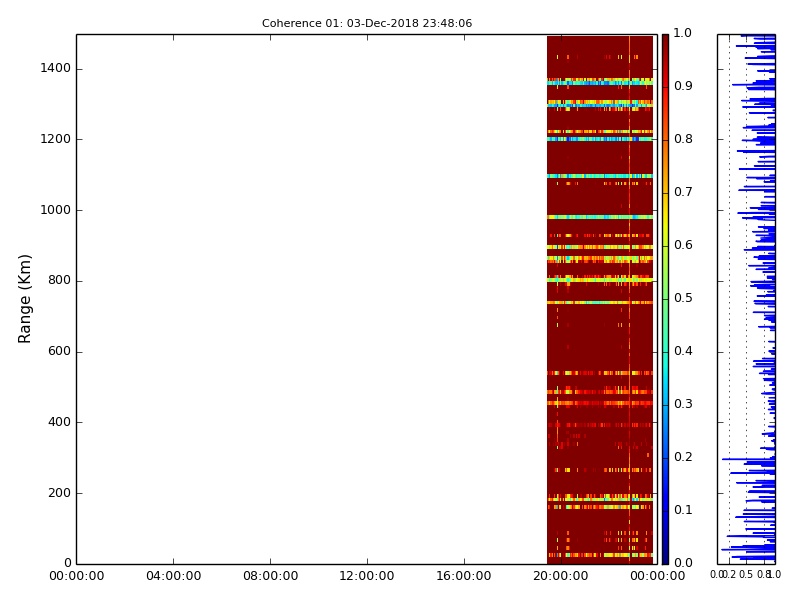Click the 1400 range tick label
The image size is (800, 600).
(56, 68)
